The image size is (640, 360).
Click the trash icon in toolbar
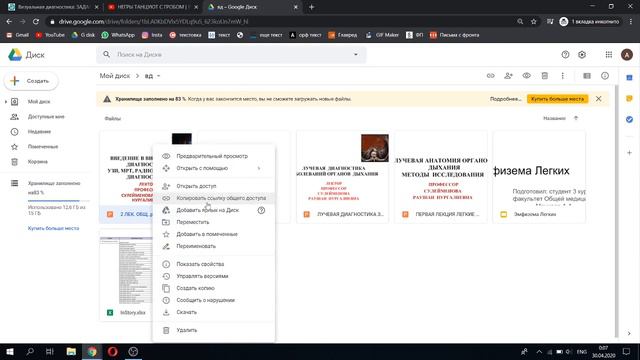[544, 76]
